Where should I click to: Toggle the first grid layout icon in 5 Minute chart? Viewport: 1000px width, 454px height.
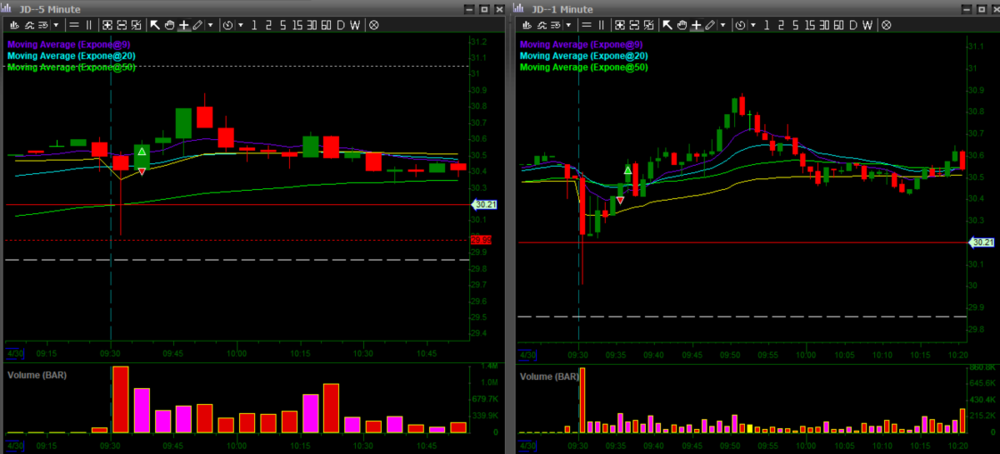107,24
